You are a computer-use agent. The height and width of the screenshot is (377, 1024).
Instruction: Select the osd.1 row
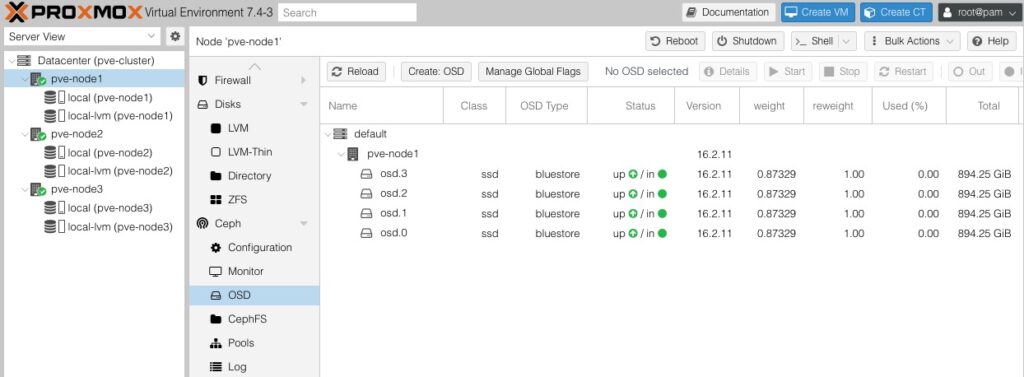coord(672,214)
